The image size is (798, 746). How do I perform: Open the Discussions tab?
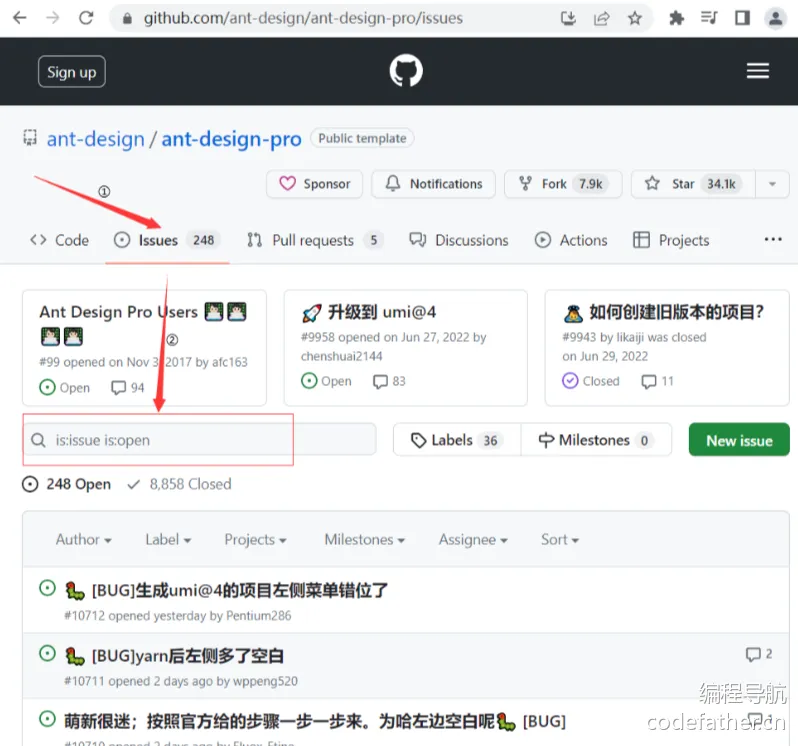pos(459,240)
